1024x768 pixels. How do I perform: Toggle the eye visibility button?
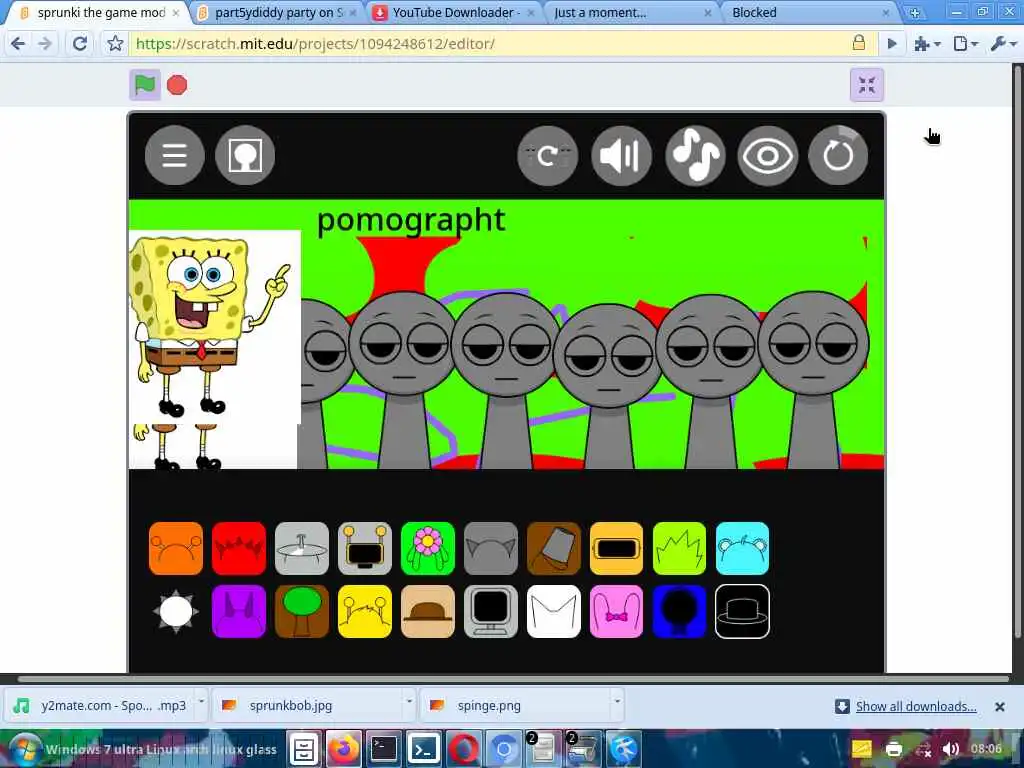pos(768,155)
